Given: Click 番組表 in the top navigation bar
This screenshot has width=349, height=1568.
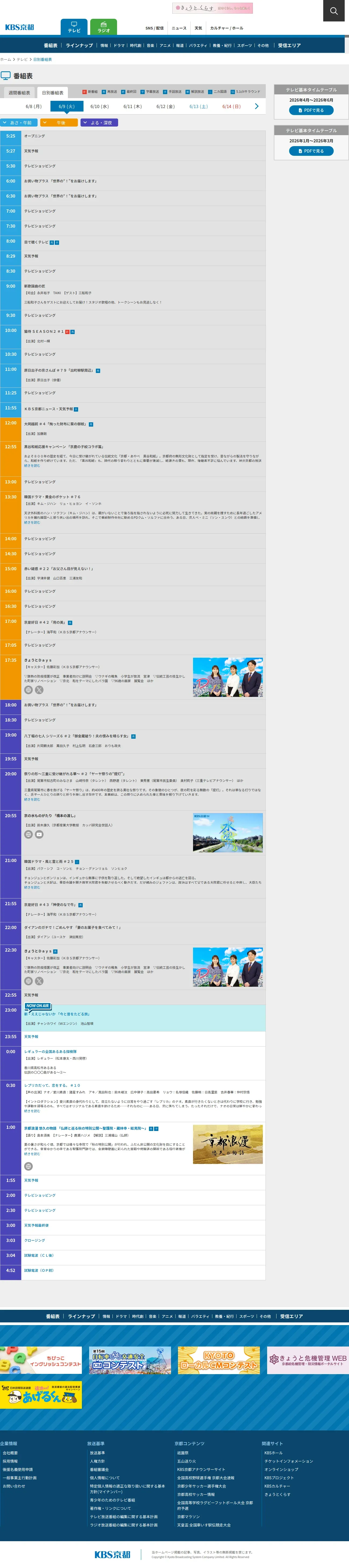Looking at the screenshot, I should coord(50,46).
